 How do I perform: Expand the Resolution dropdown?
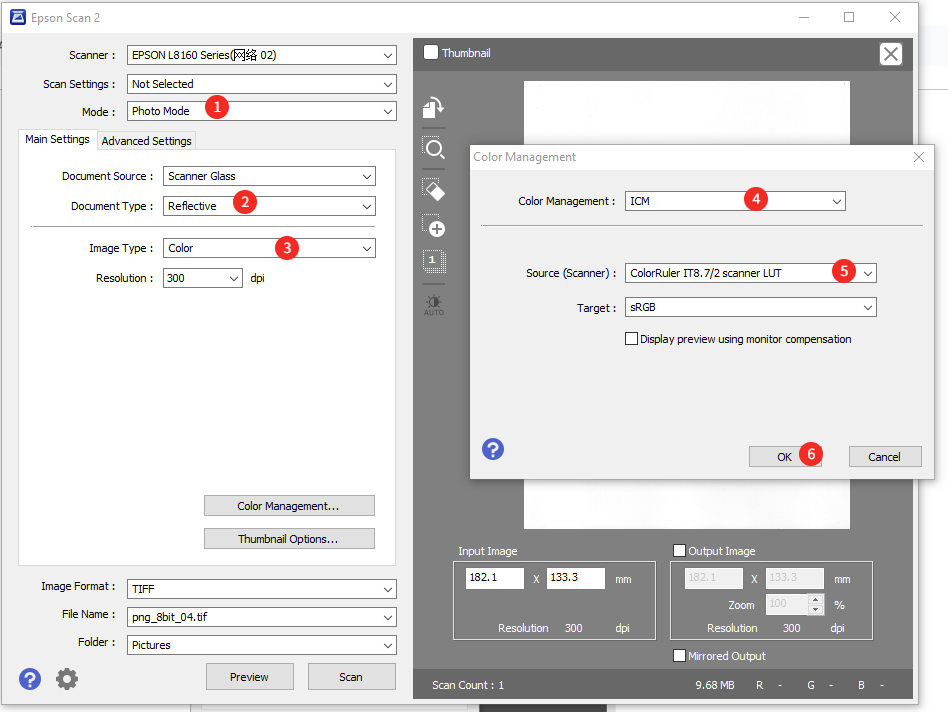[x=203, y=278]
